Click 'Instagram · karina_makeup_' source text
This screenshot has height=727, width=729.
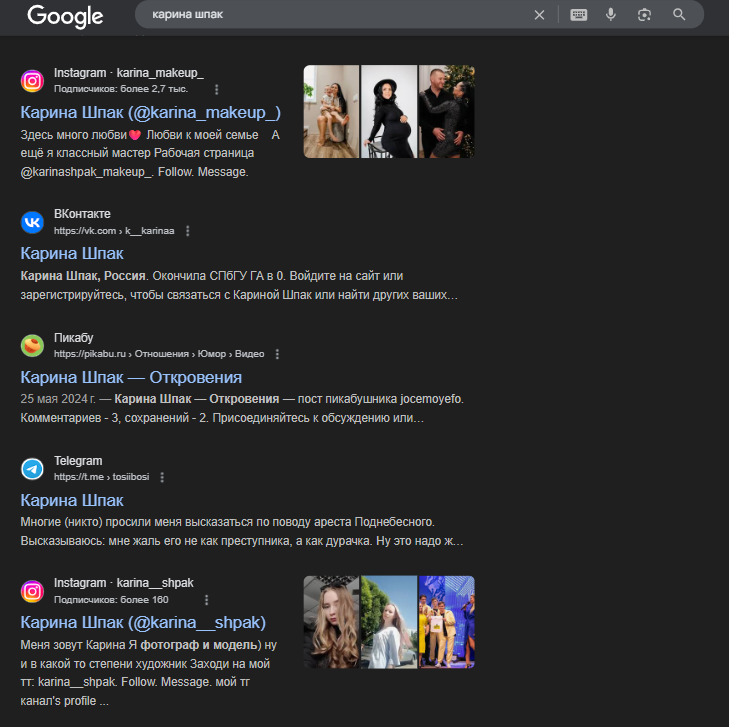point(129,73)
